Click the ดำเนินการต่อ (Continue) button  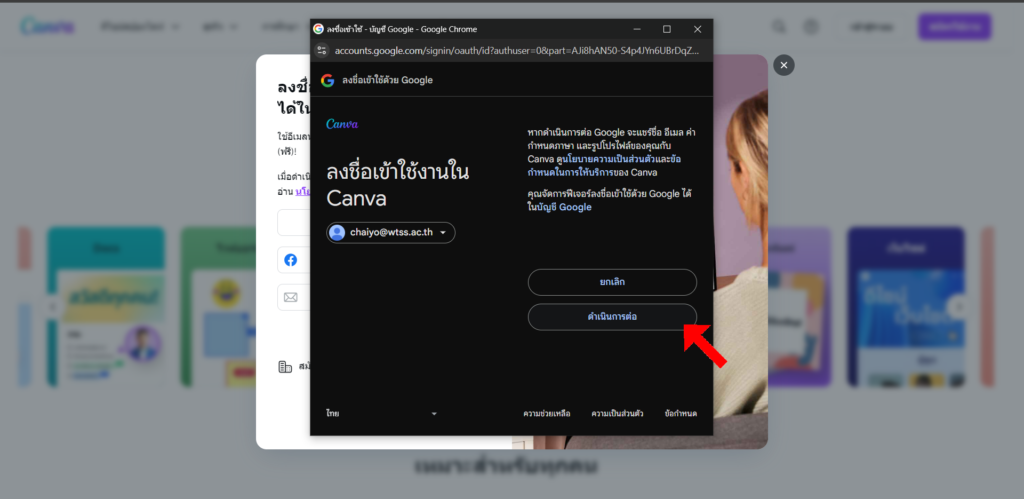[612, 317]
